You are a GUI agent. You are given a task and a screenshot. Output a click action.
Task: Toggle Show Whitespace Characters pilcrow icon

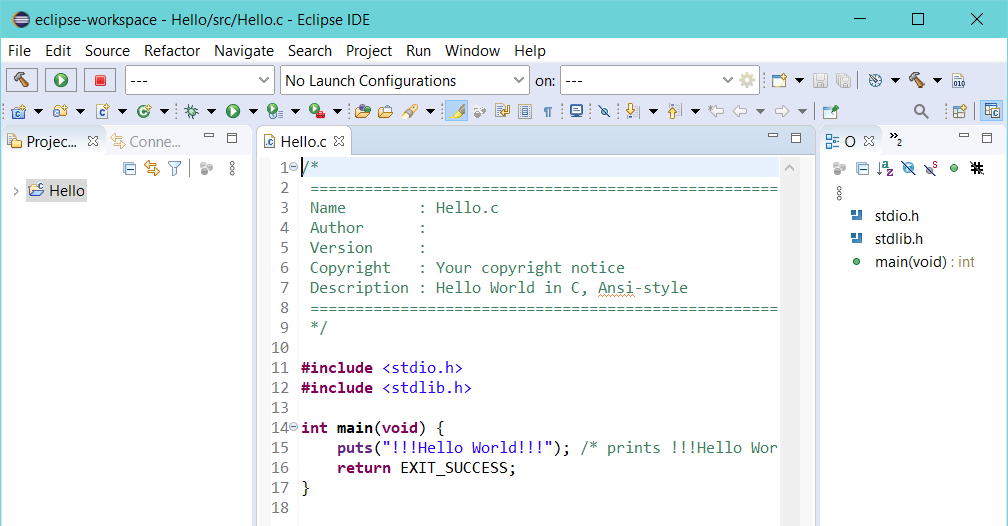click(548, 112)
